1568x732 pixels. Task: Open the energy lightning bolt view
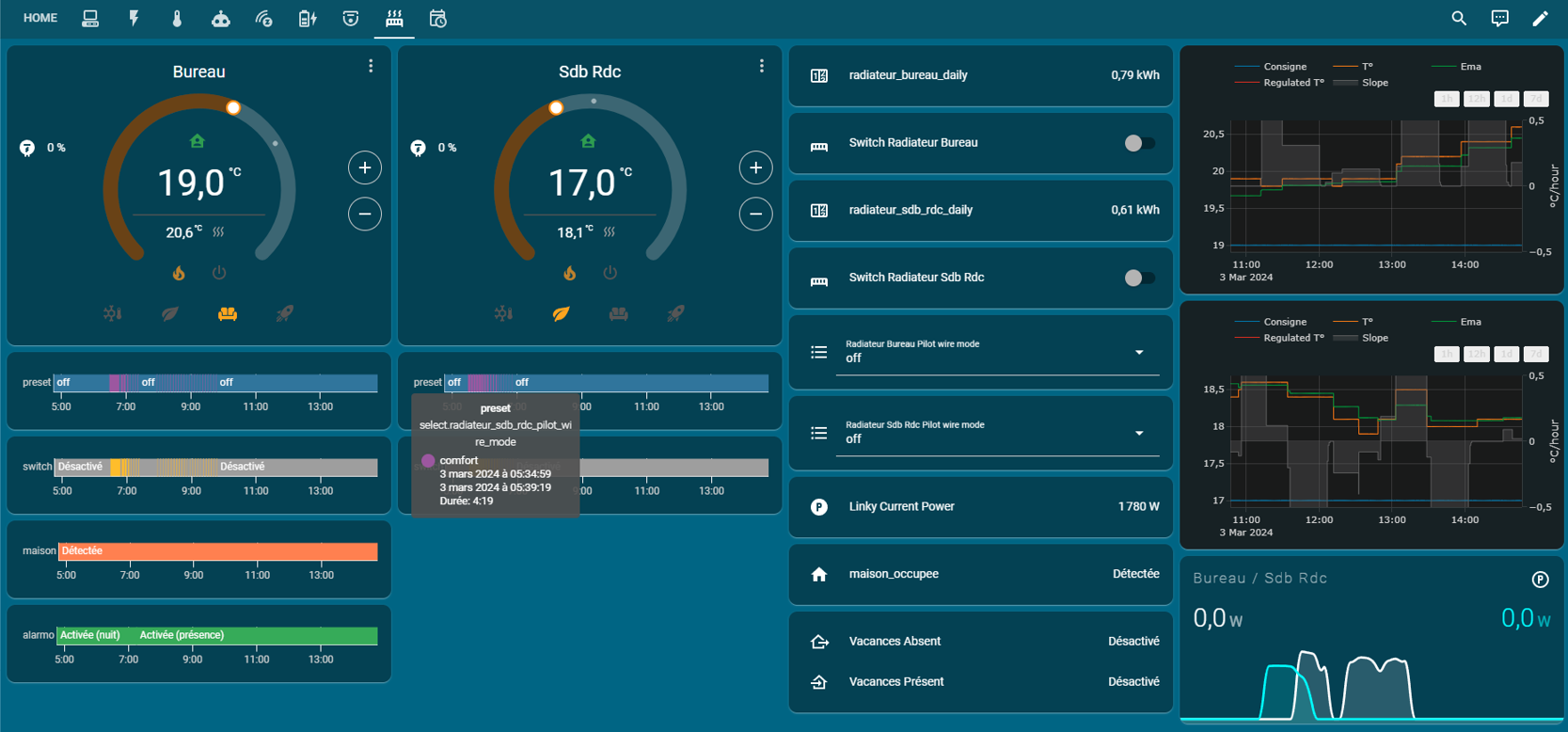point(134,19)
